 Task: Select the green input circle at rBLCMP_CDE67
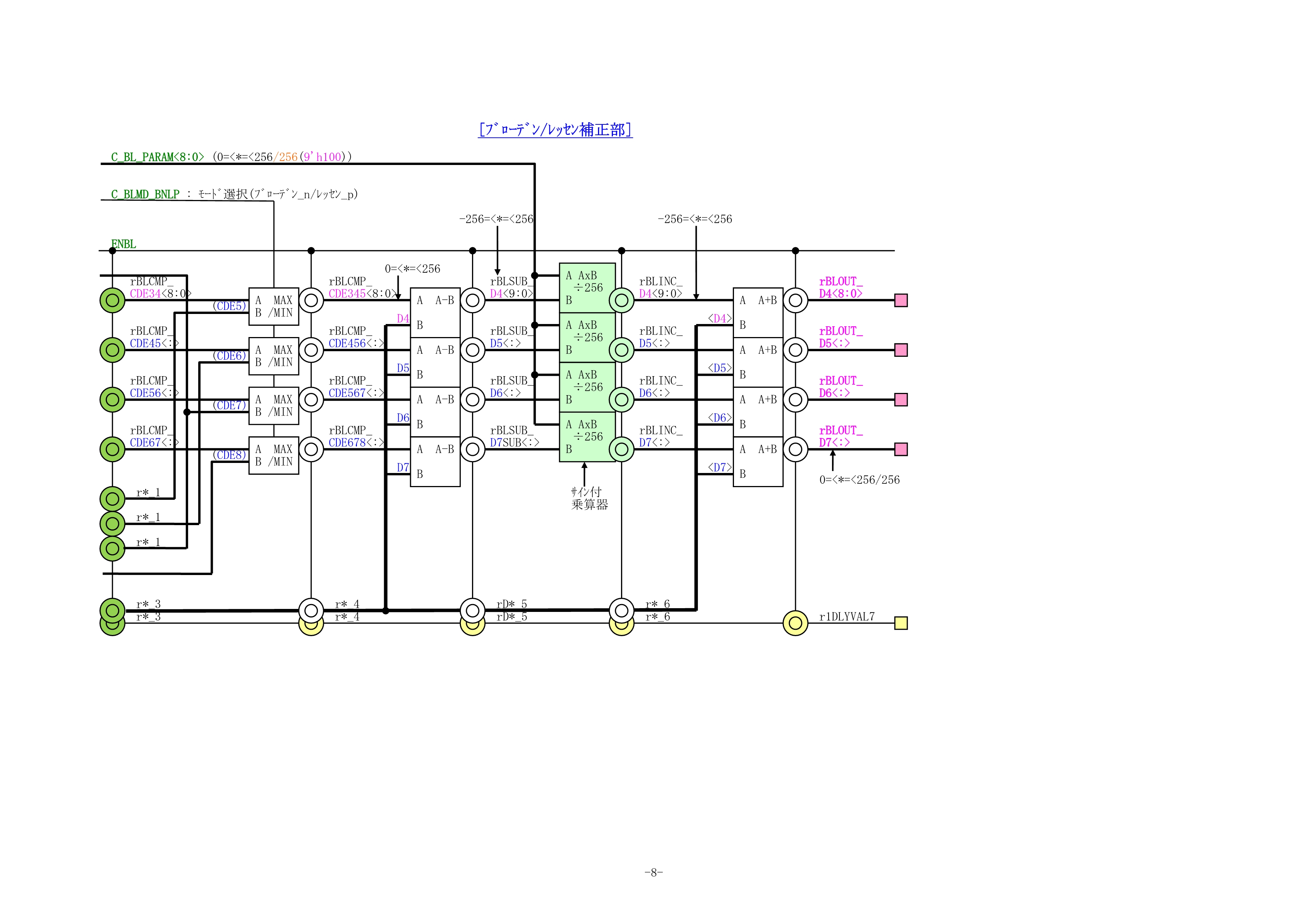pos(112,450)
